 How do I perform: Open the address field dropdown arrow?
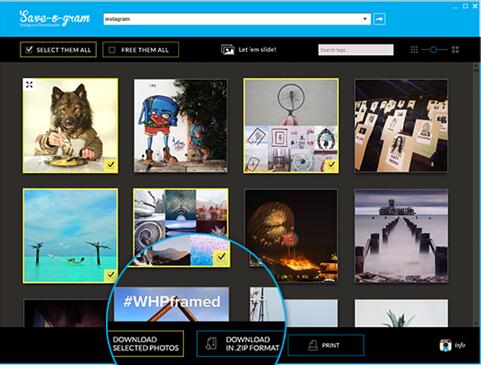coord(365,19)
